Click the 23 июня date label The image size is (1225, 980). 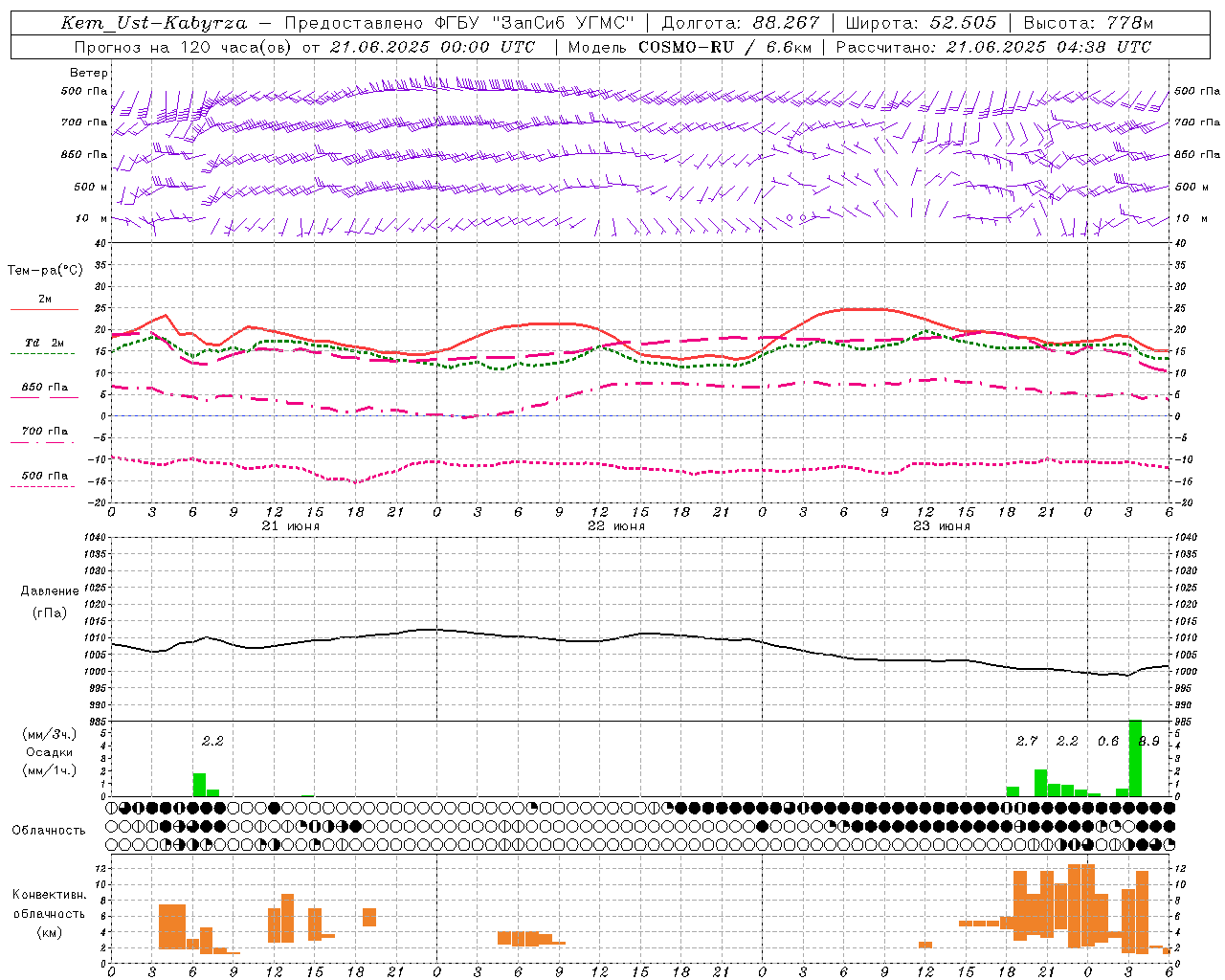tap(942, 526)
